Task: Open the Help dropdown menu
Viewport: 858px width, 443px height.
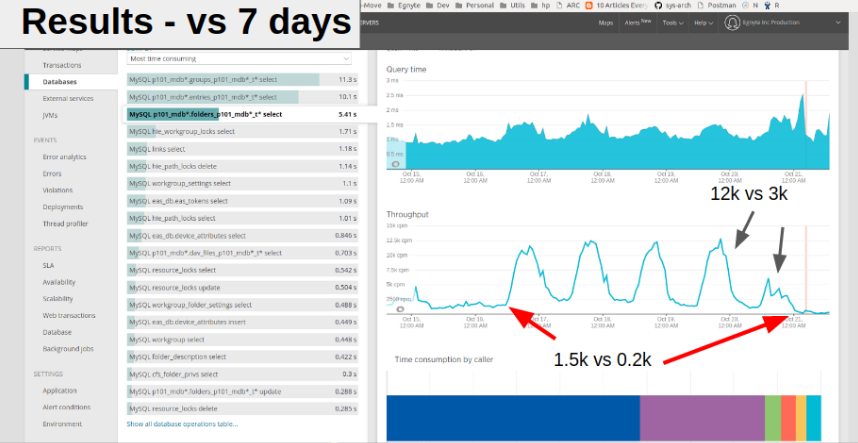Action: click(704, 22)
